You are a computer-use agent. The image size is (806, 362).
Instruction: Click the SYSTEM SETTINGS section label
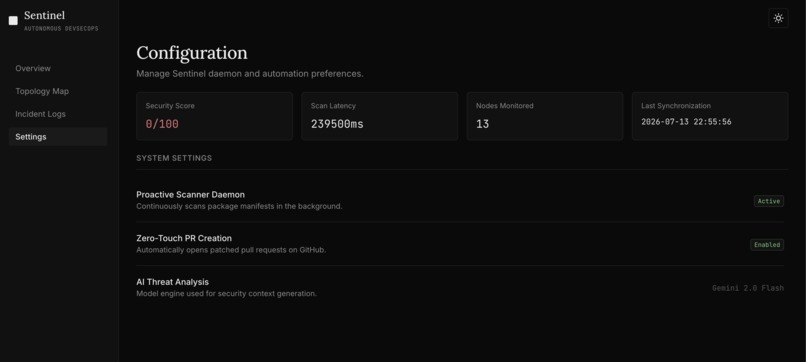(174, 158)
